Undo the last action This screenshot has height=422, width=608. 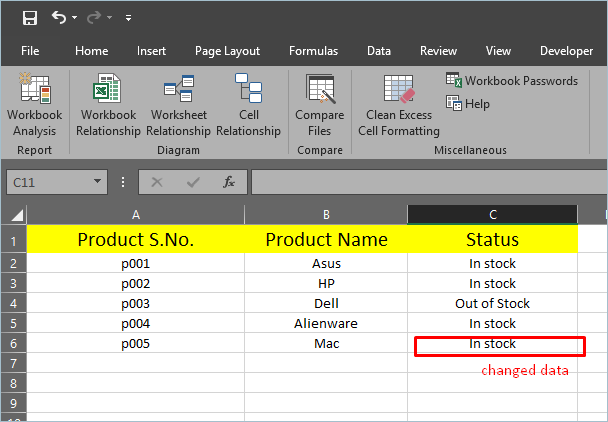[59, 17]
